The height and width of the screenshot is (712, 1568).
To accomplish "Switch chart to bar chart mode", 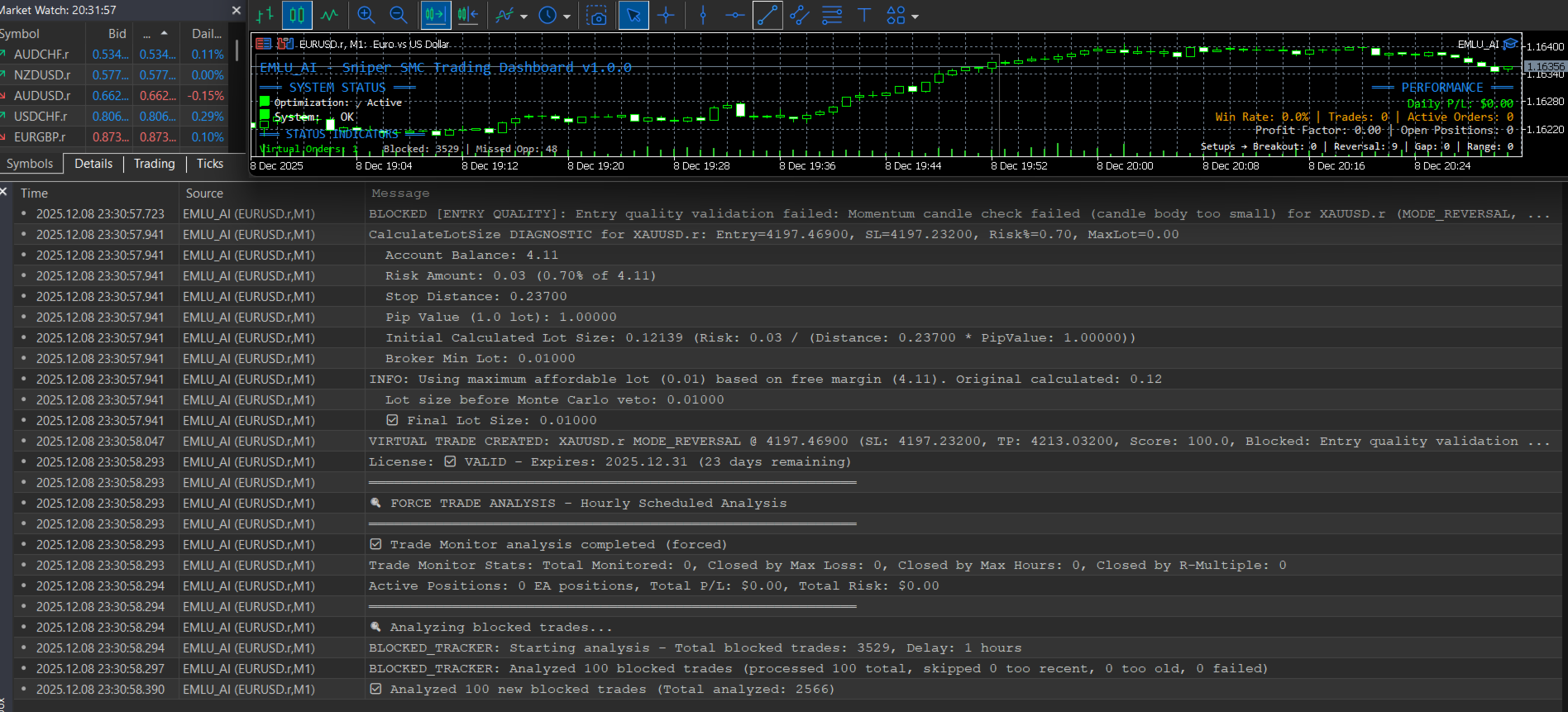I will 265,15.
